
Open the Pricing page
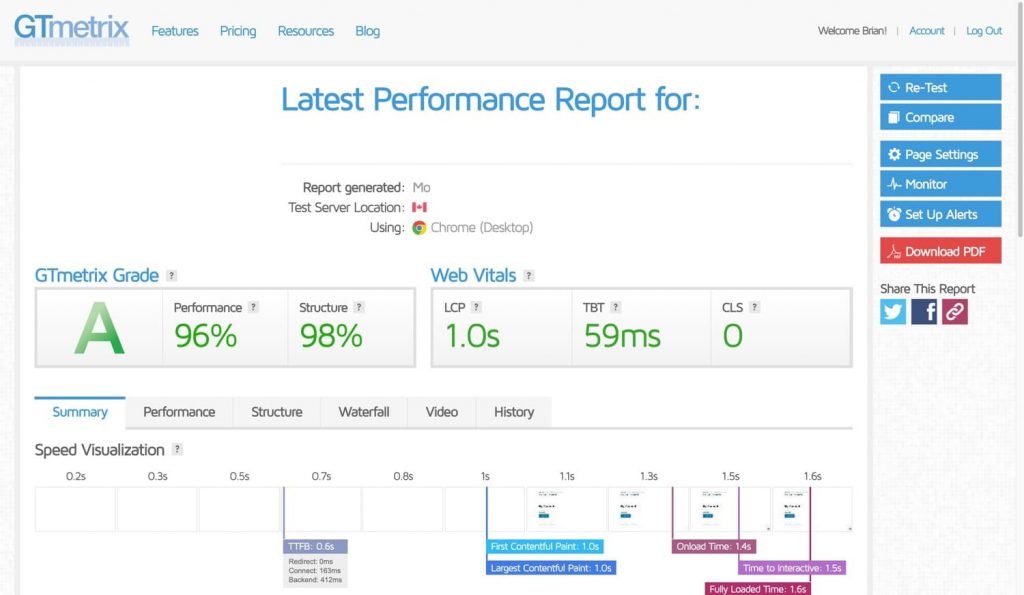[x=238, y=31]
